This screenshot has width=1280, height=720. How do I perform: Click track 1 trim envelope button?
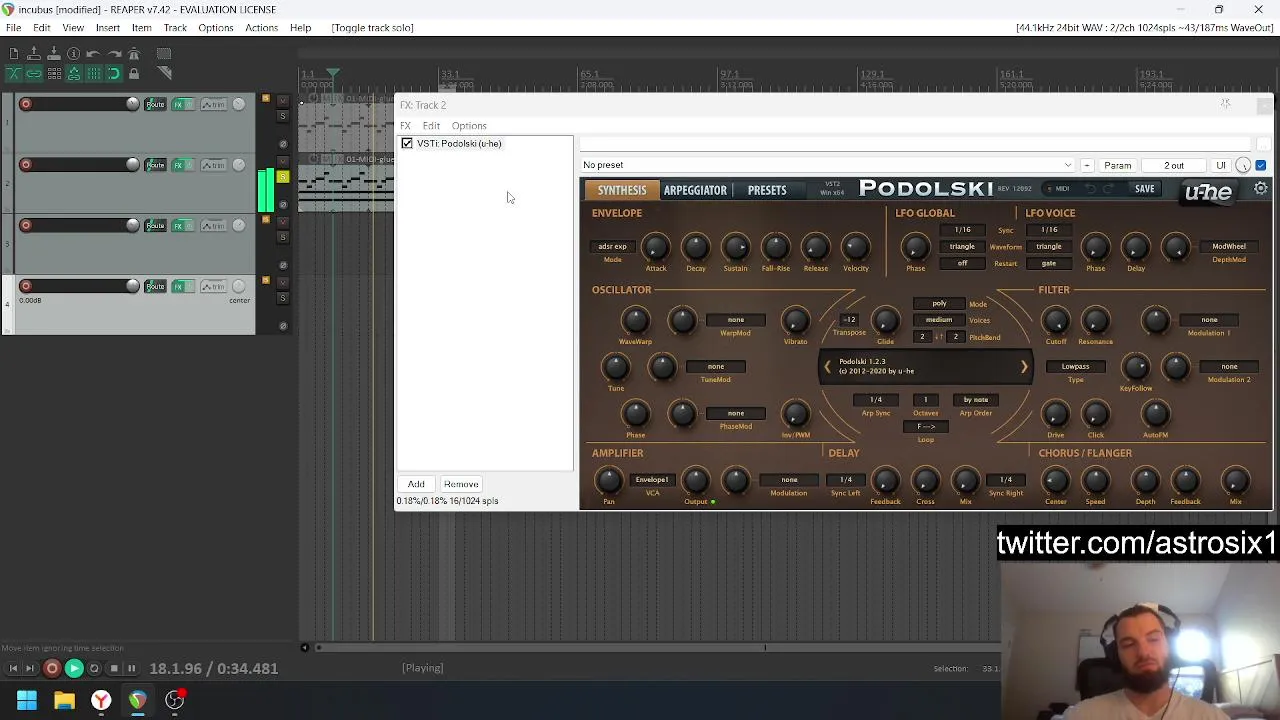tap(213, 104)
